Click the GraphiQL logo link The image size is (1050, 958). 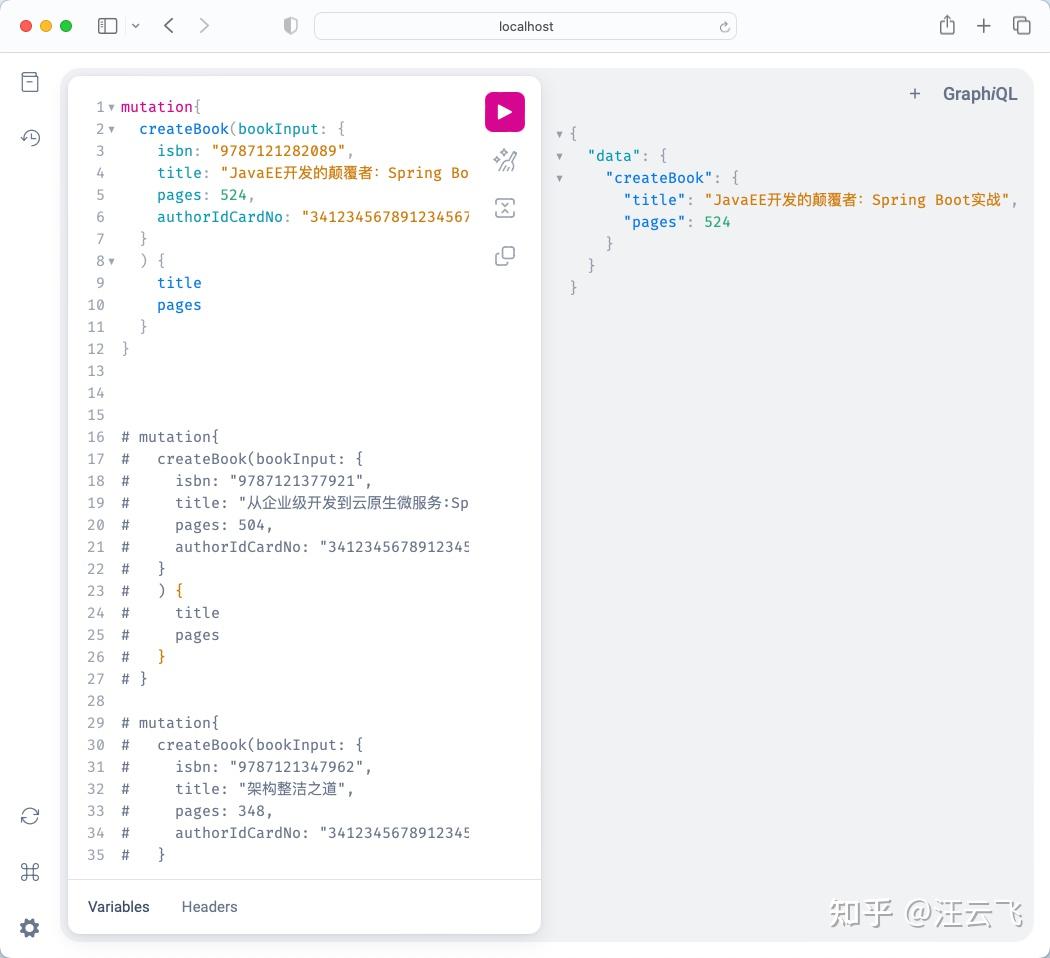click(979, 93)
